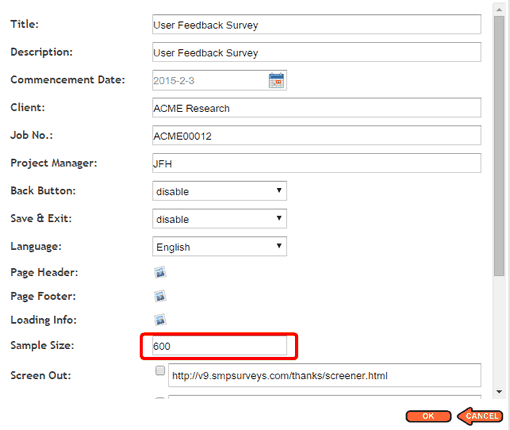Click the scrollbar down arrow
The height and width of the screenshot is (430, 510).
(499, 392)
